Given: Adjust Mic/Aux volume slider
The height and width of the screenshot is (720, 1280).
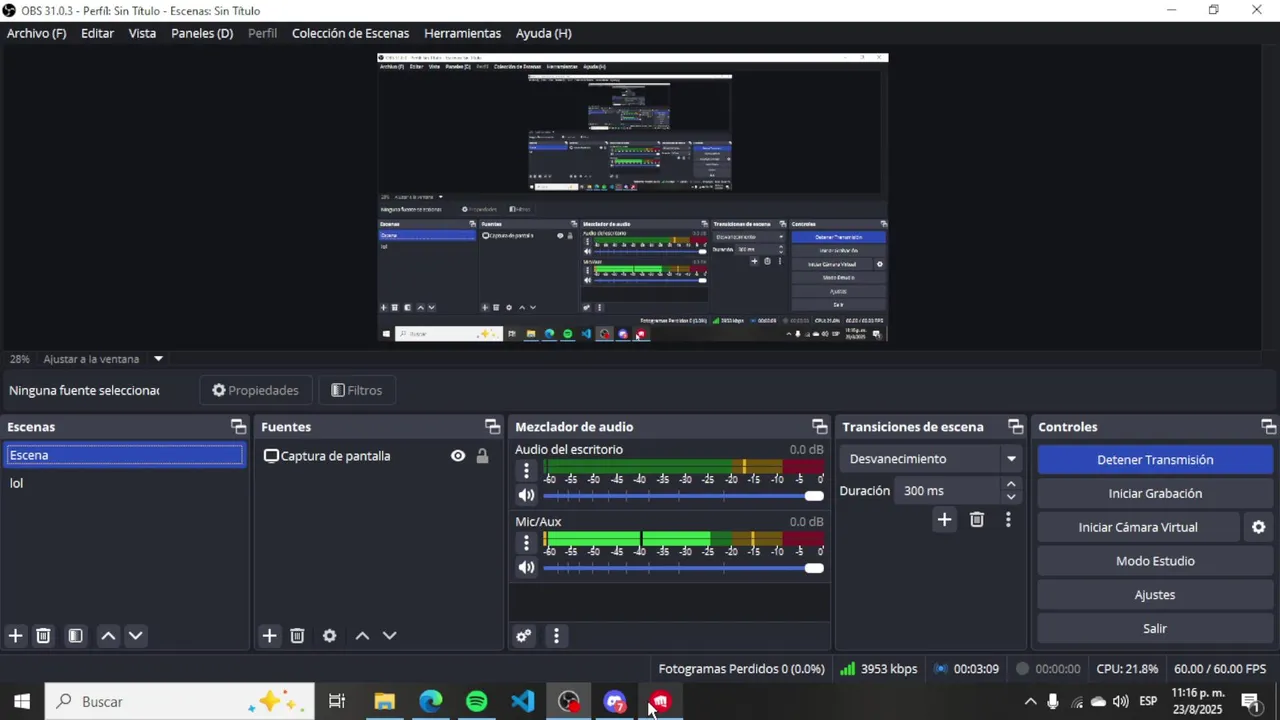Looking at the screenshot, I should tap(683, 568).
